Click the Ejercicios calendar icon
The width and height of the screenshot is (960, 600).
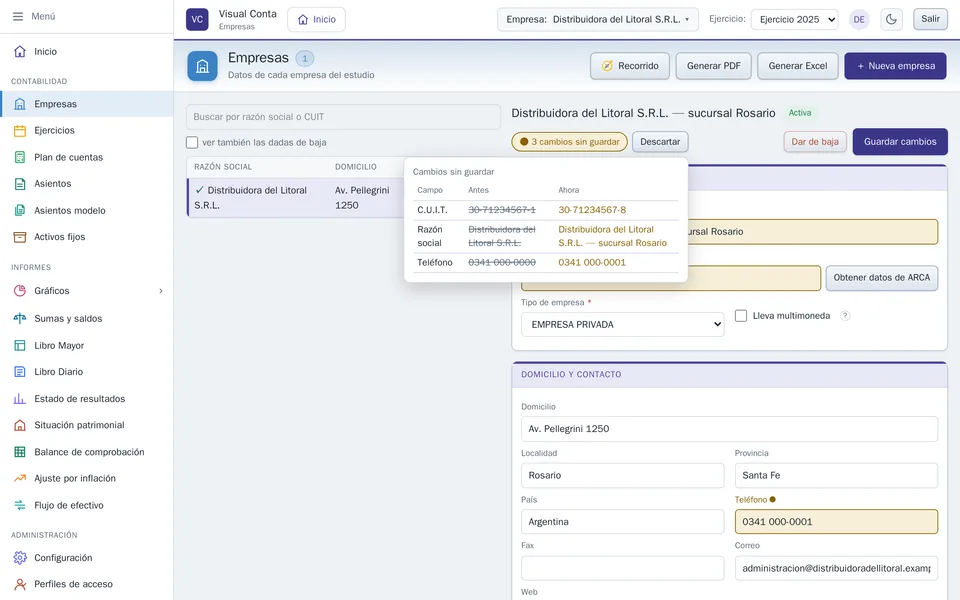click(x=20, y=130)
